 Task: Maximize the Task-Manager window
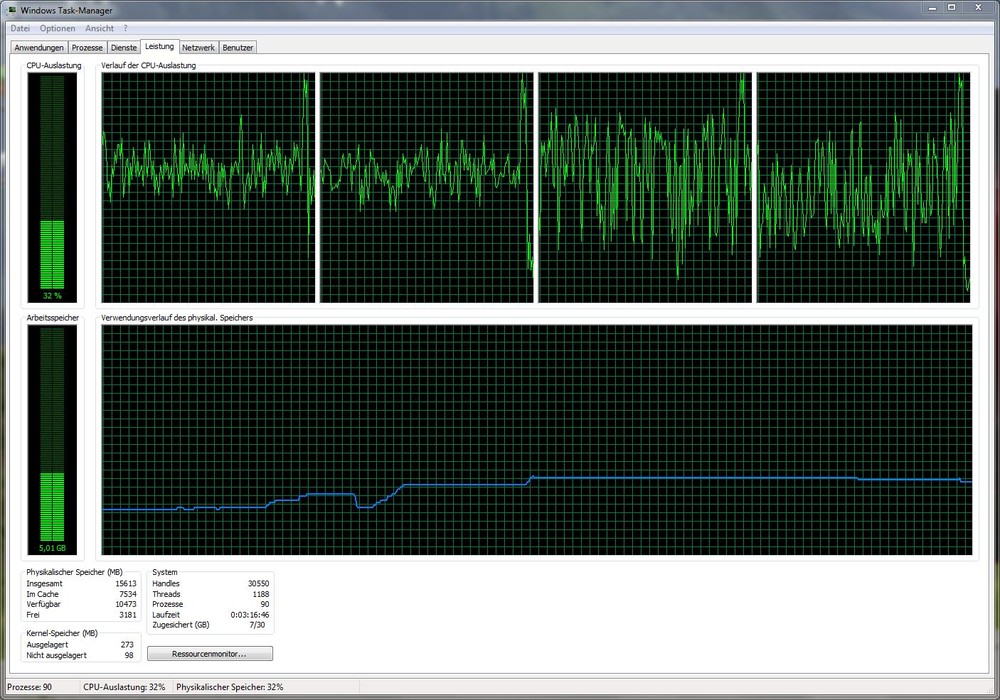pos(951,8)
